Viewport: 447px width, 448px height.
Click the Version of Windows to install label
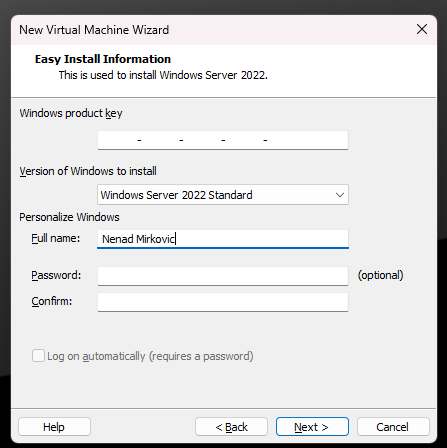(88, 171)
